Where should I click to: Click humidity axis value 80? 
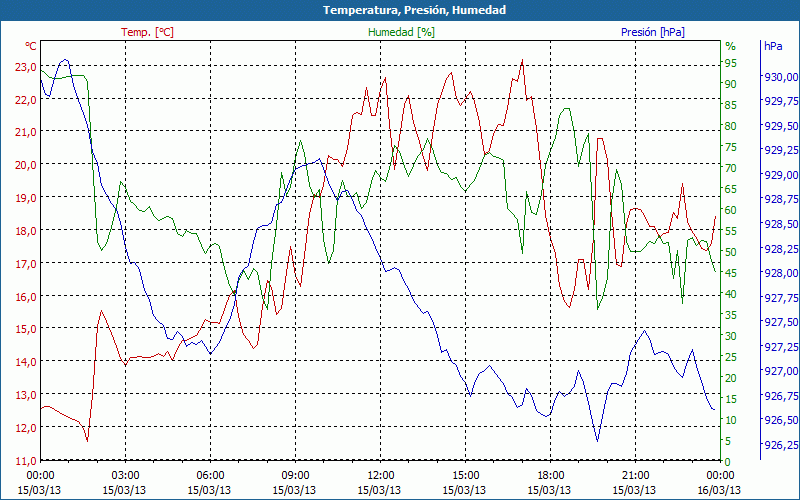(731, 126)
